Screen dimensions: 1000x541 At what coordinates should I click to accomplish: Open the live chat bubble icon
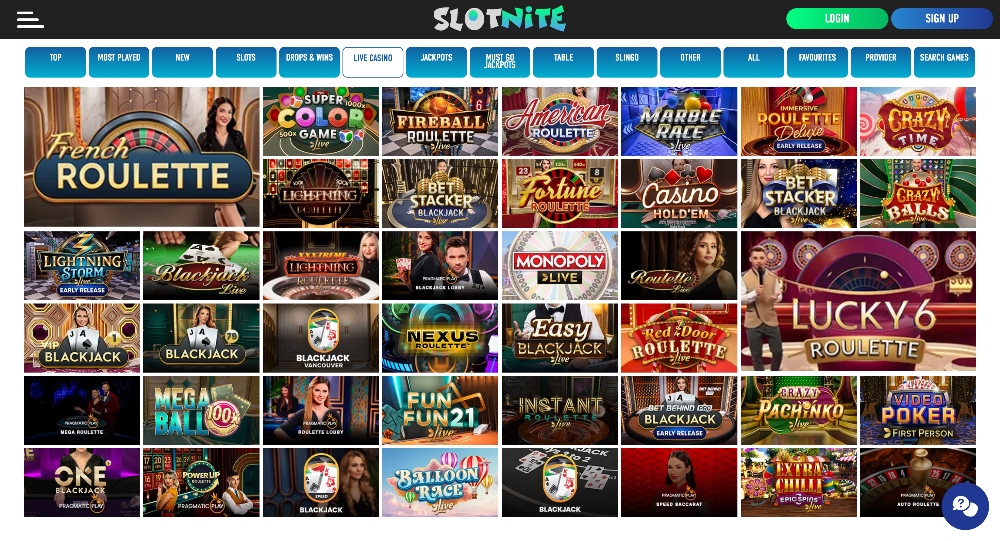point(965,506)
